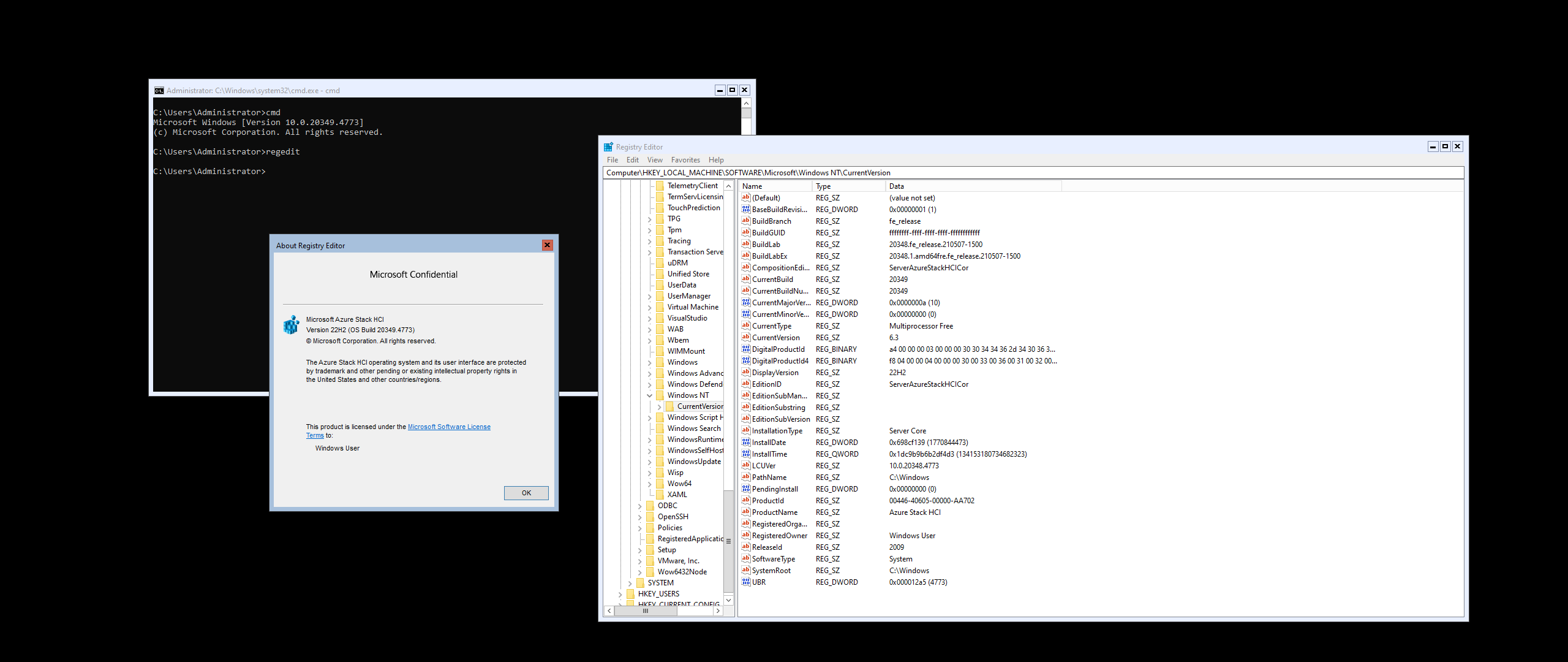Select the UBR DWORD value icon

745,582
